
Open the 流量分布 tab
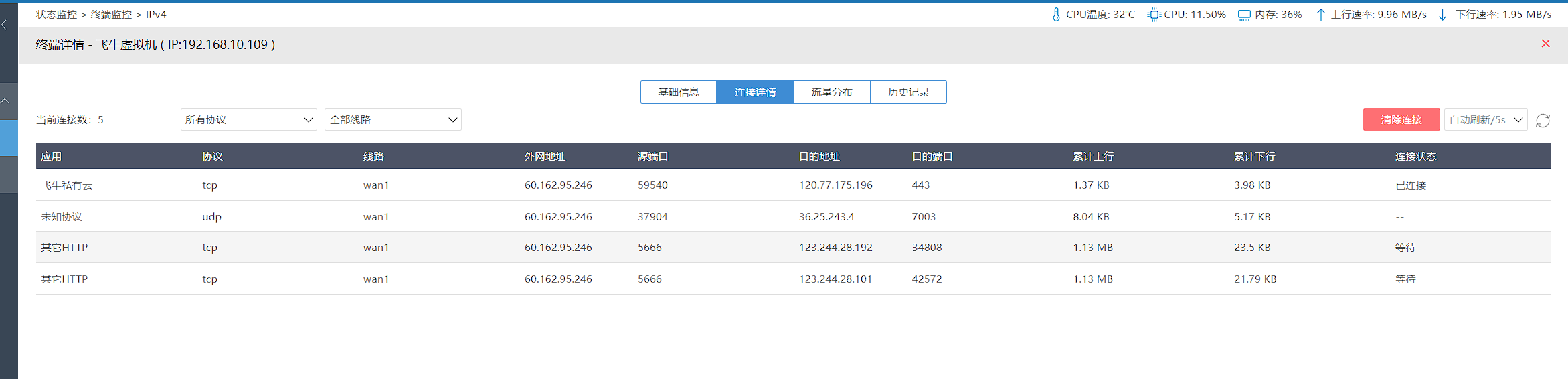point(832,92)
